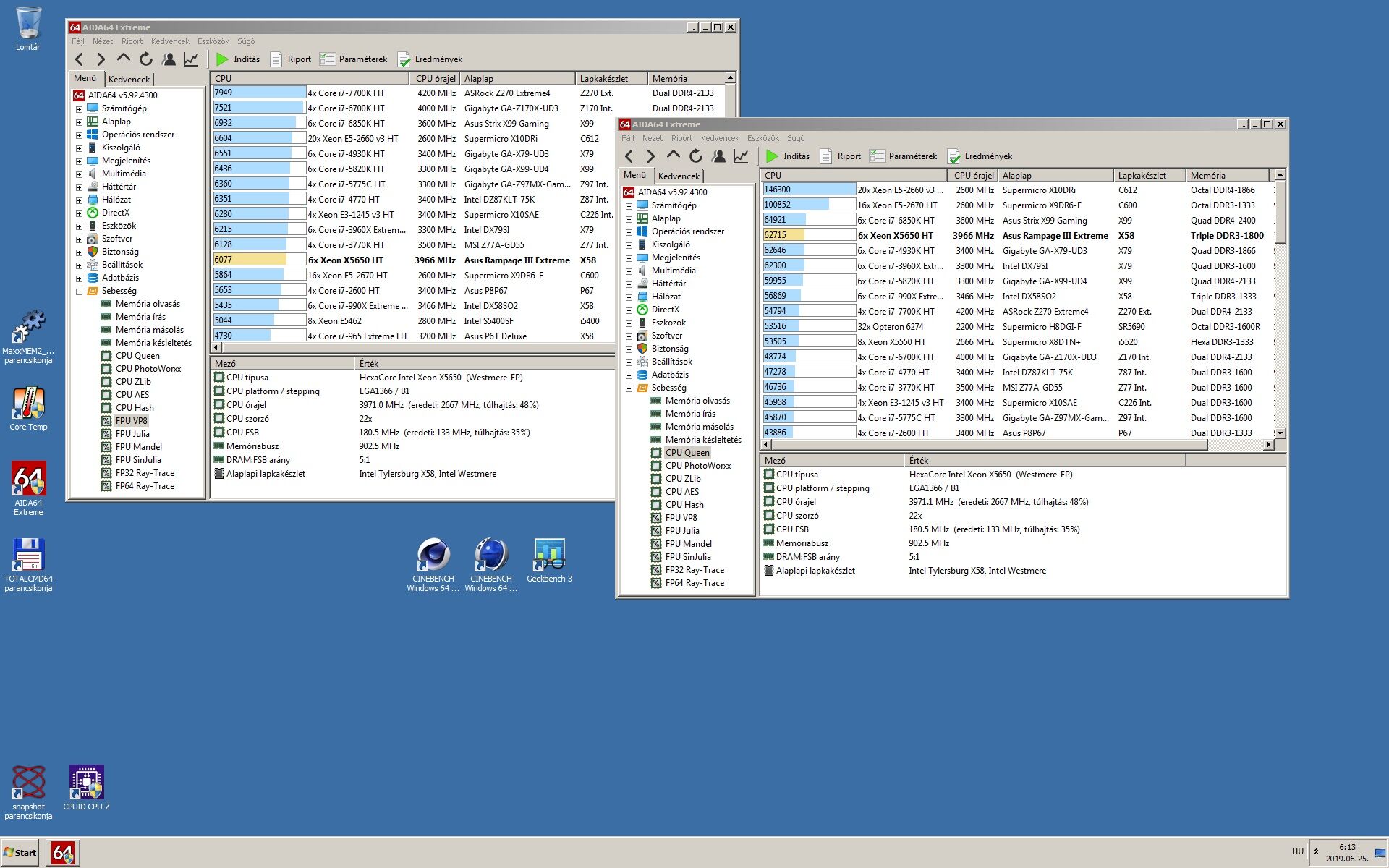Open Nézet menu in front AIDA64 window
This screenshot has width=1389, height=868.
pos(652,138)
